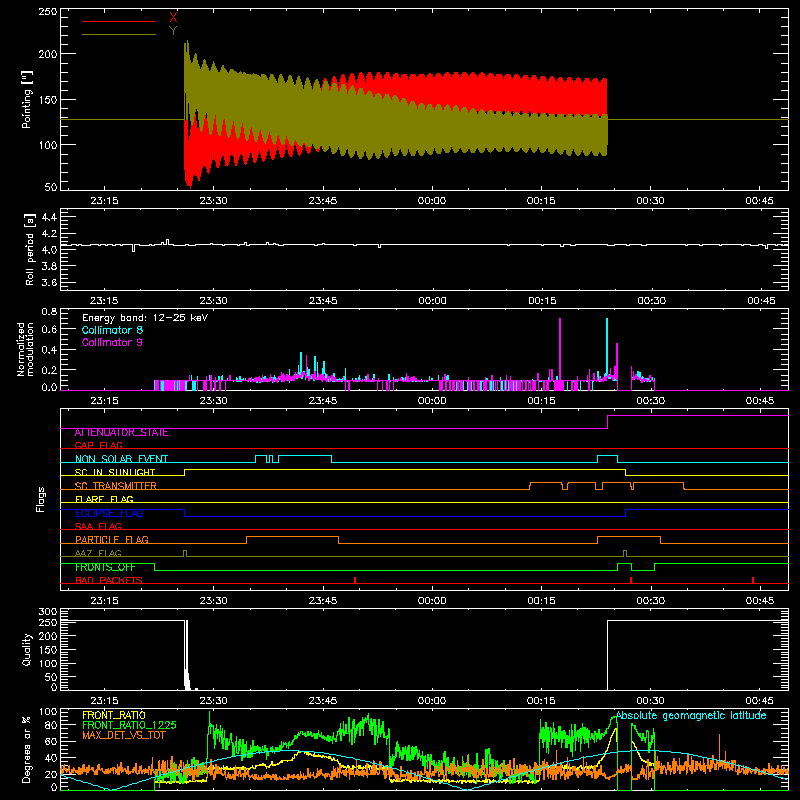Click the Absolute geomagnetic latitude label

coord(691,716)
